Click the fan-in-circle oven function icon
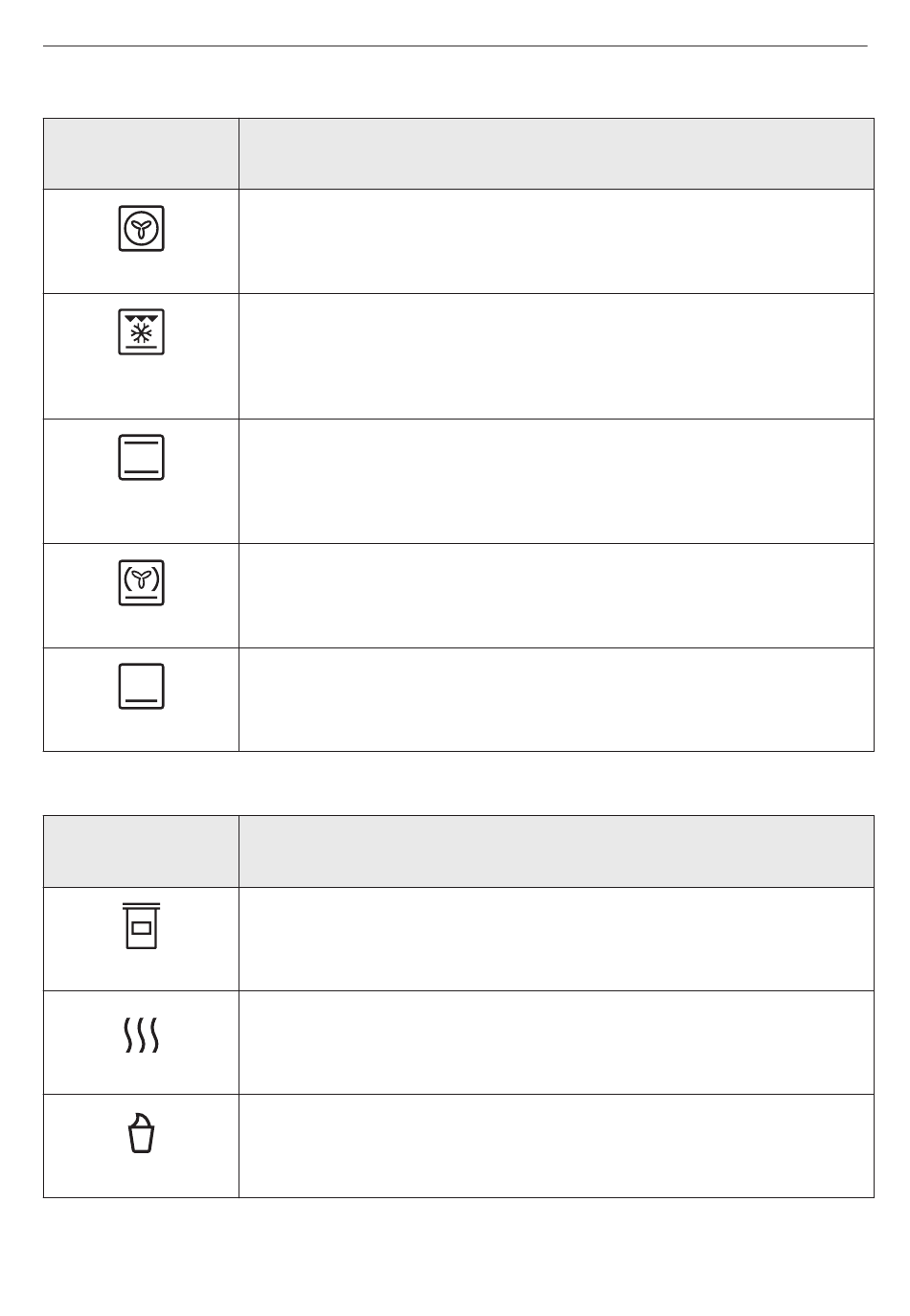Screen dimensions: 910x1316 pos(142,228)
